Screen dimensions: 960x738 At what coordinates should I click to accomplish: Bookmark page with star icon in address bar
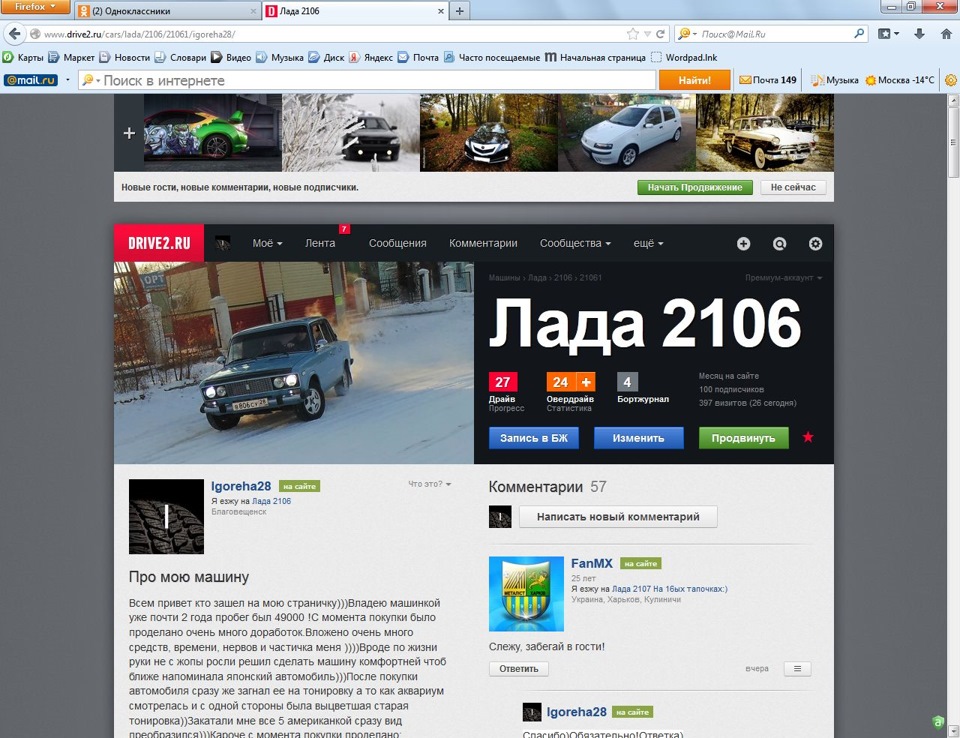point(632,34)
